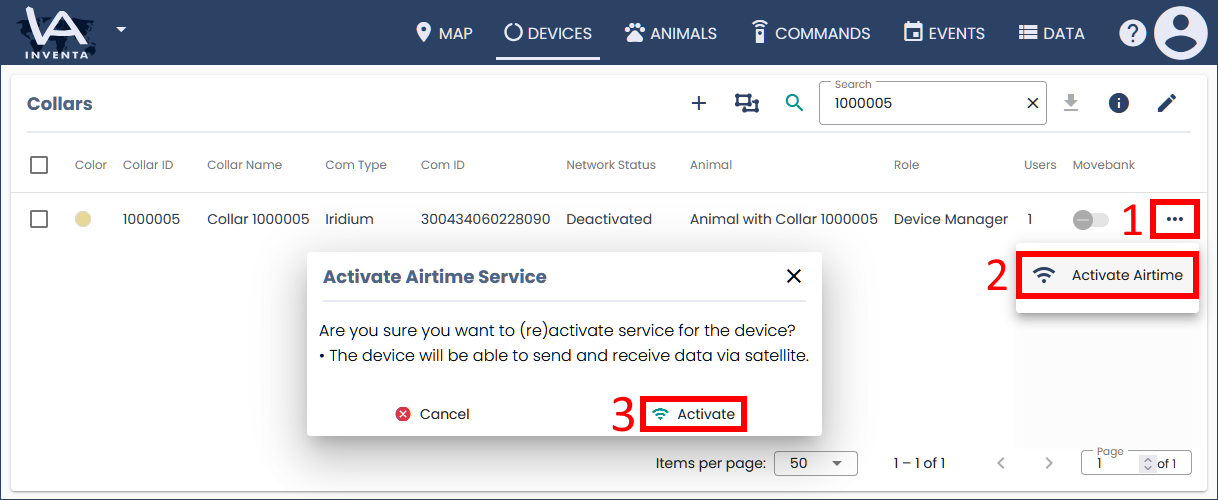The width and height of the screenshot is (1218, 500).
Task: Open the help question mark icon
Action: (1131, 33)
